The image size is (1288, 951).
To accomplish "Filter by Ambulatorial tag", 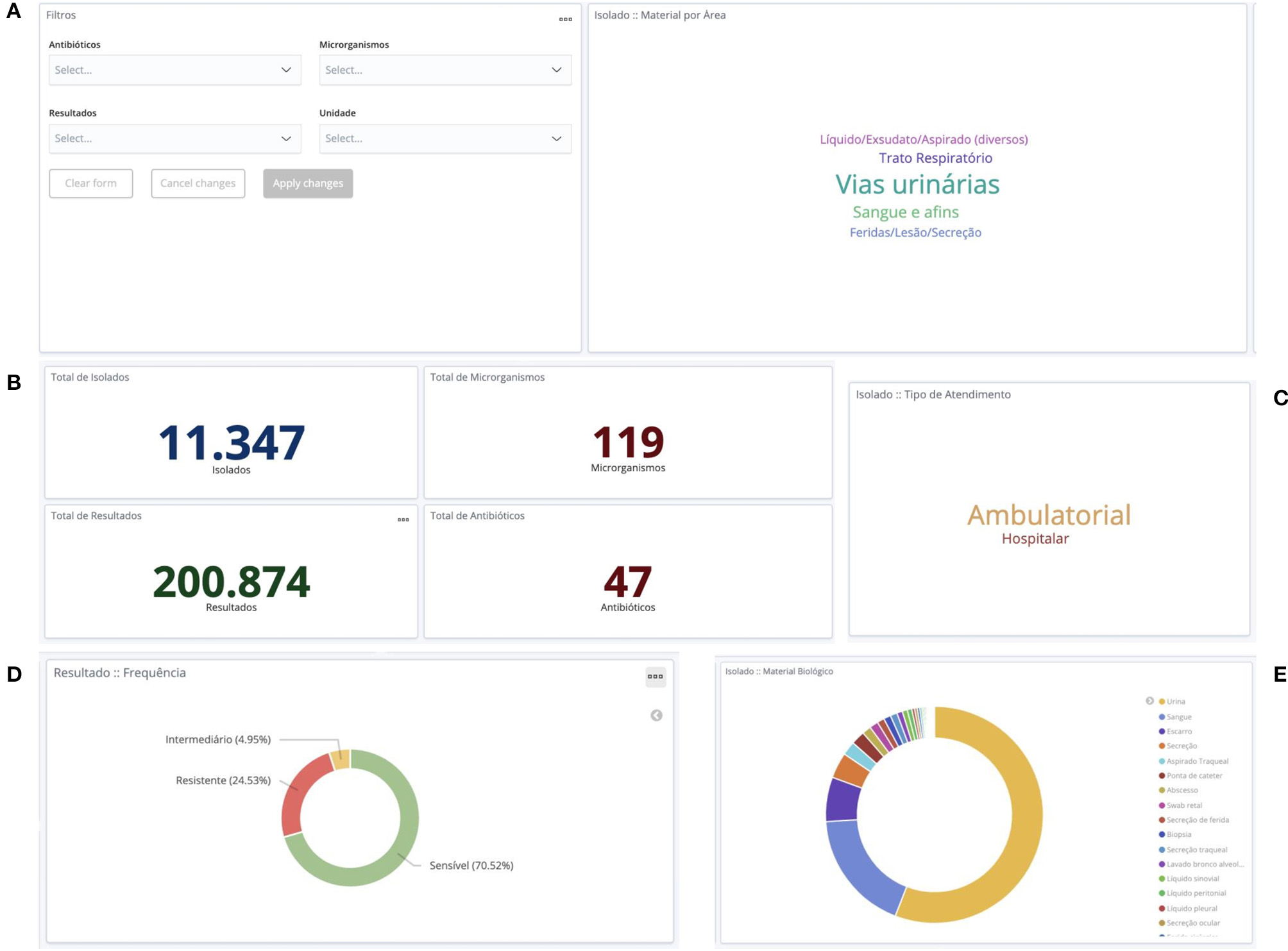I will click(1048, 515).
